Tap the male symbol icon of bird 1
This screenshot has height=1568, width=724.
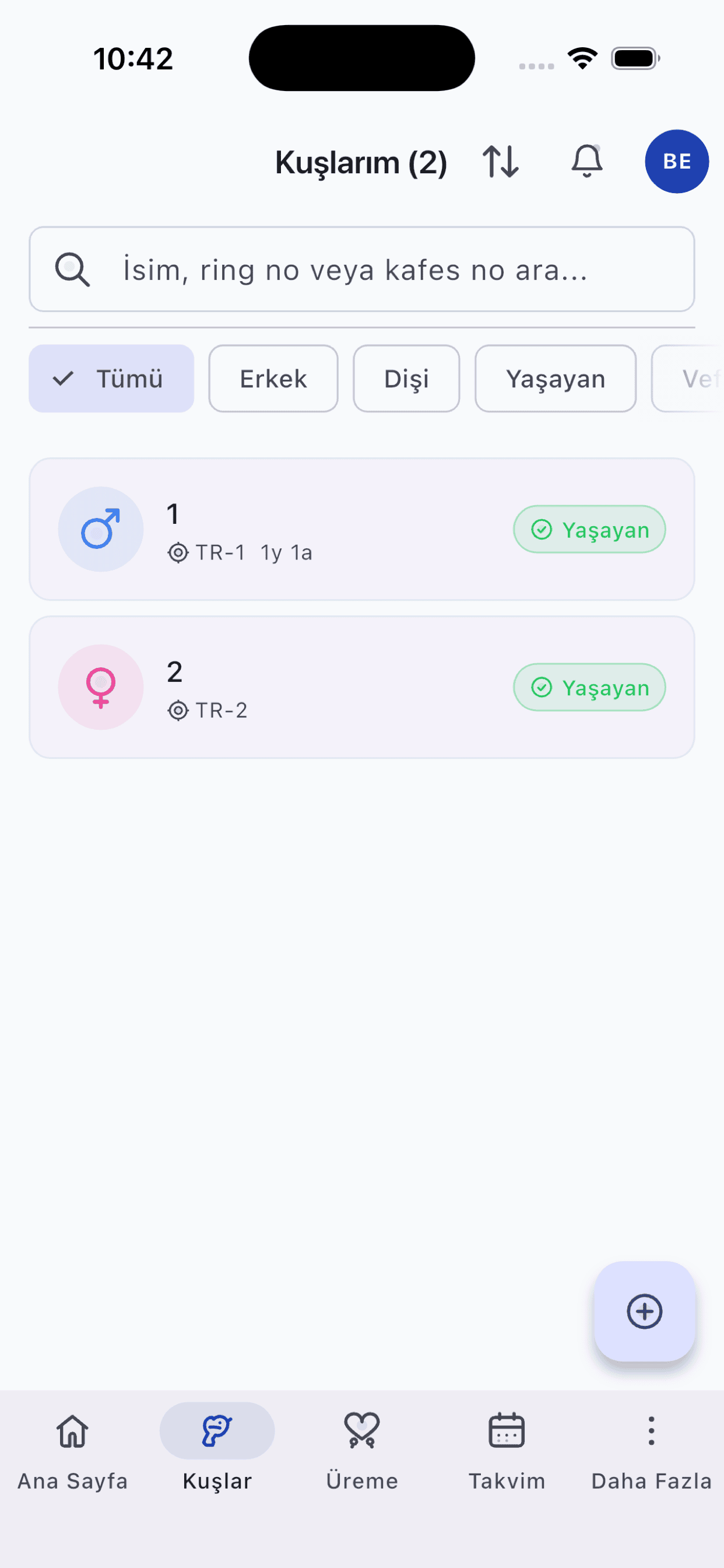coord(101,529)
